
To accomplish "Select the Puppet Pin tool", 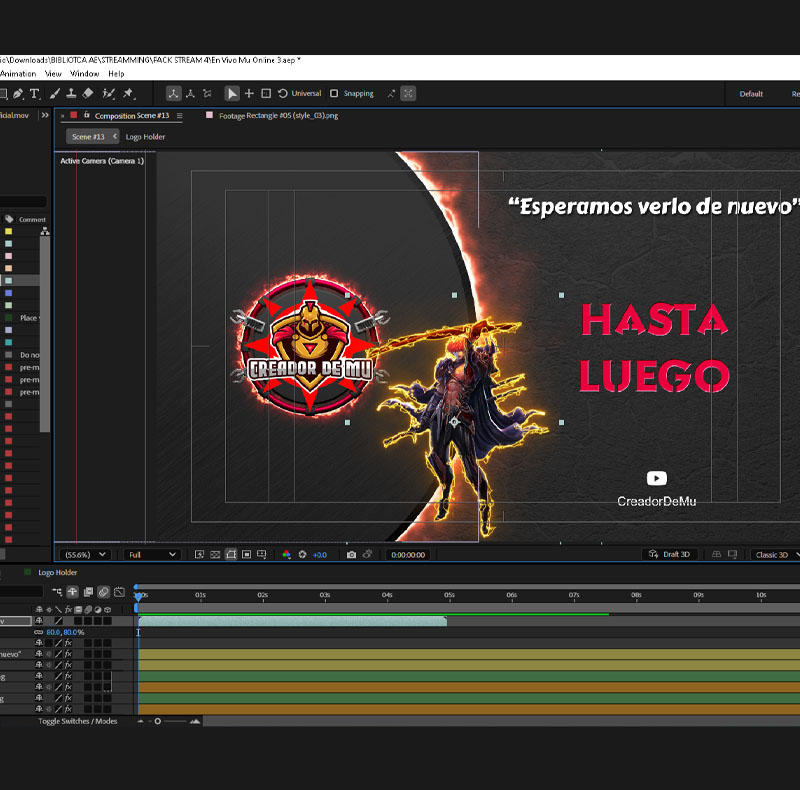I will click(x=128, y=93).
